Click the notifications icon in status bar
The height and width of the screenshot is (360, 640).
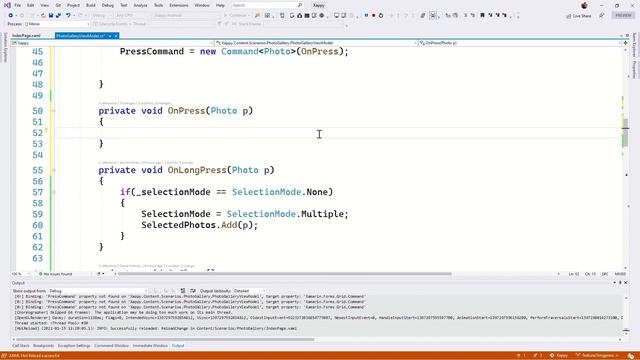pos(631,356)
